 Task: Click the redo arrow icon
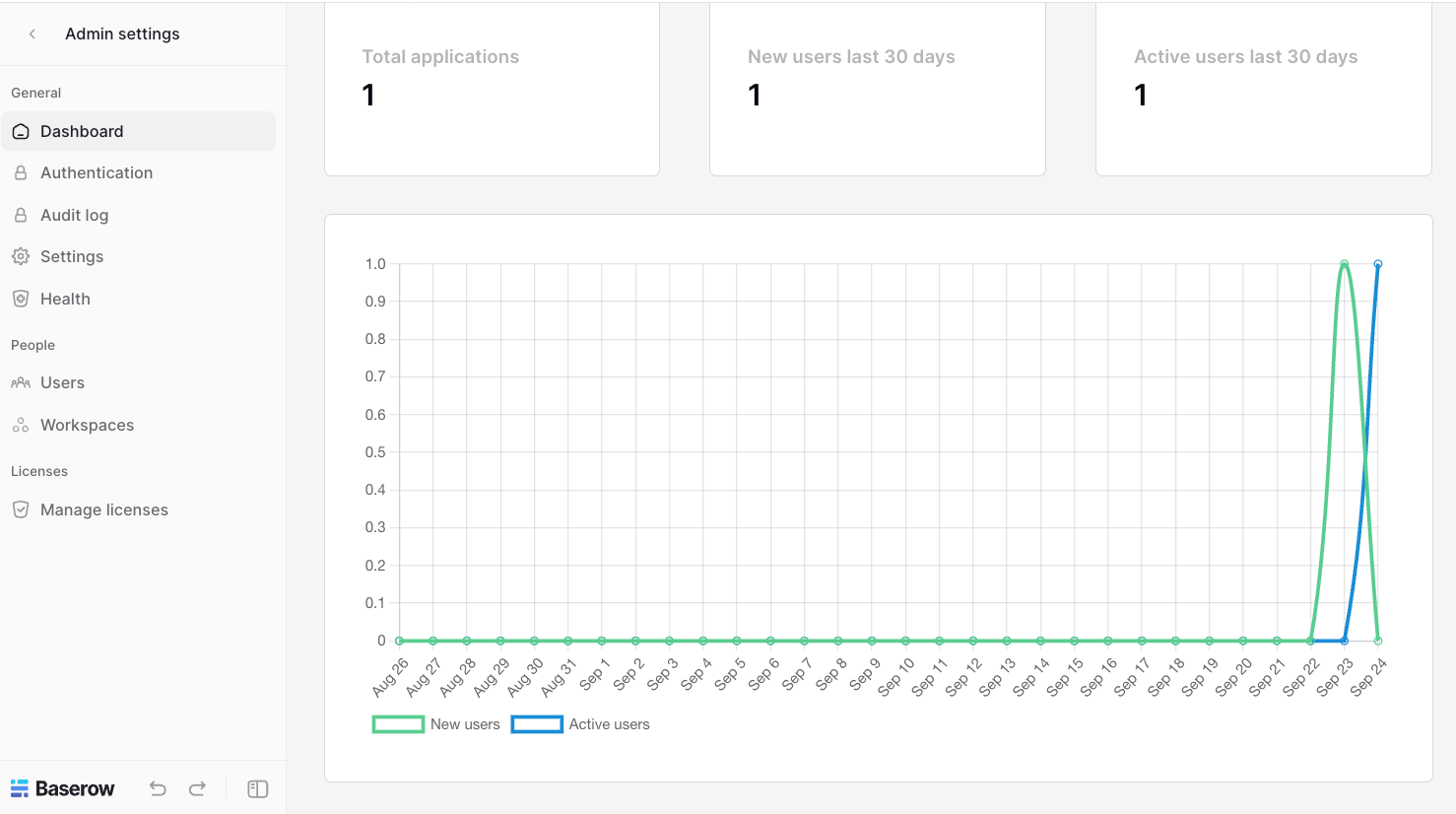point(197,788)
